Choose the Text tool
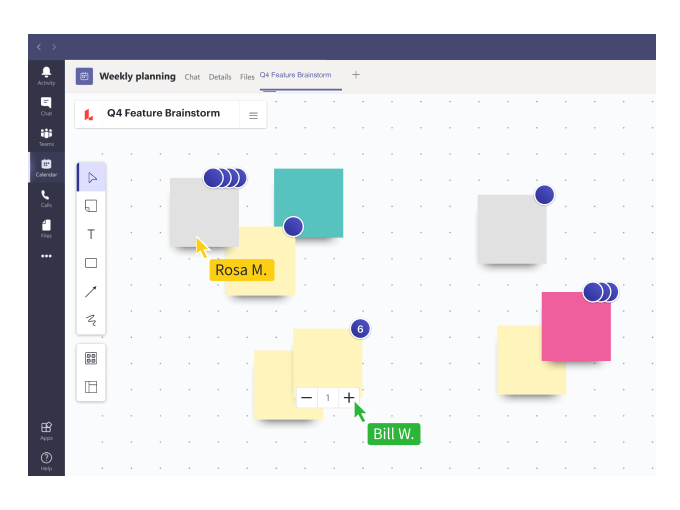Image resolution: width=680 pixels, height=510 pixels. click(91, 234)
